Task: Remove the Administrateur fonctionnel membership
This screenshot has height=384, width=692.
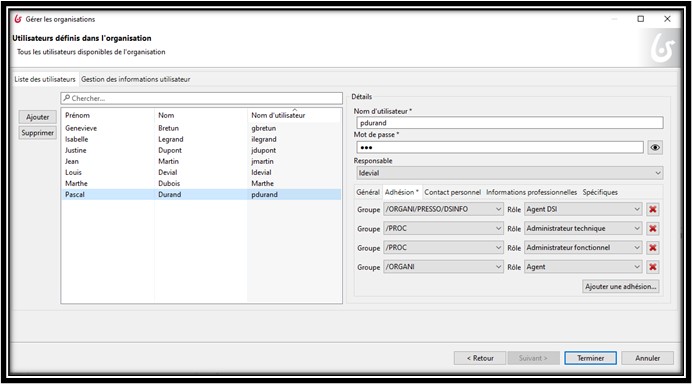Action: click(653, 248)
